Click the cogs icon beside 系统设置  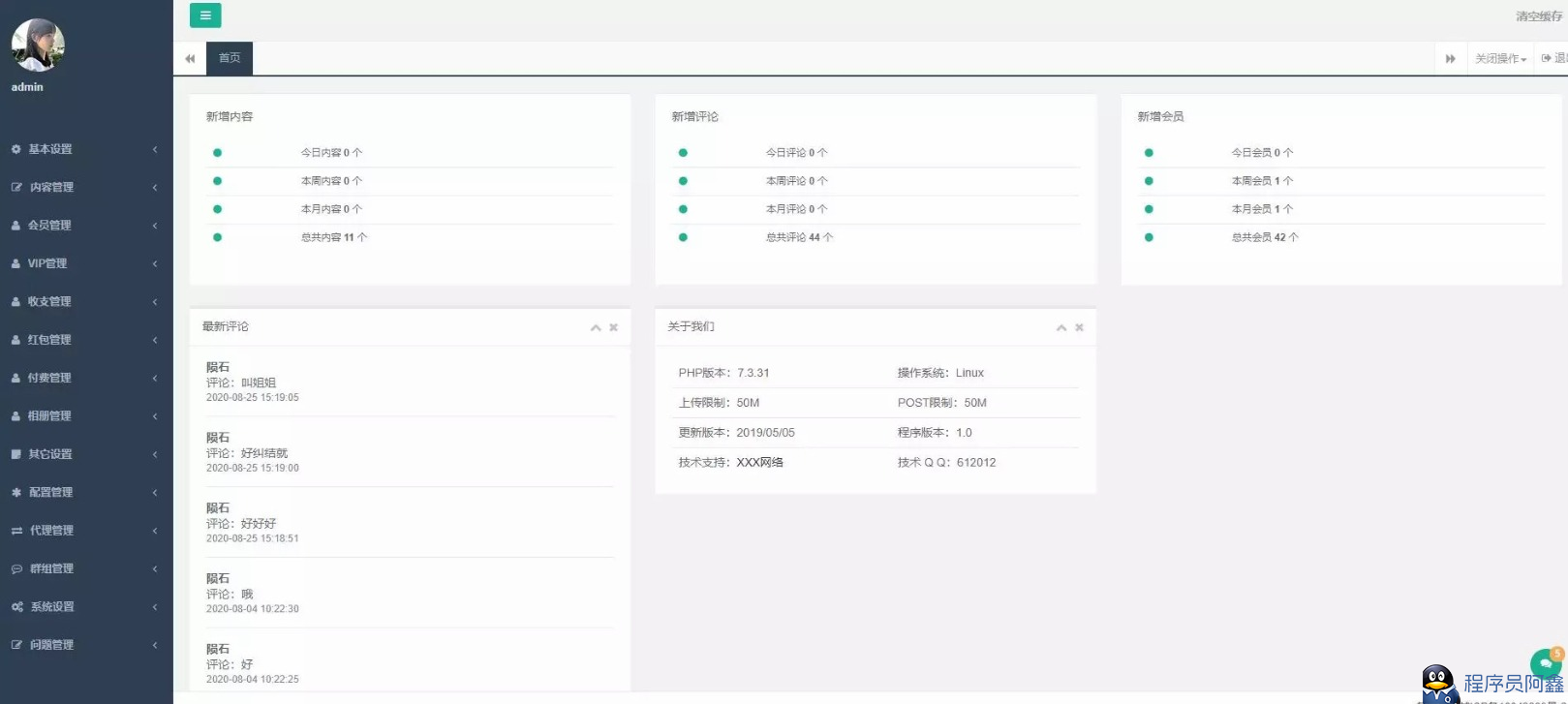tap(17, 607)
